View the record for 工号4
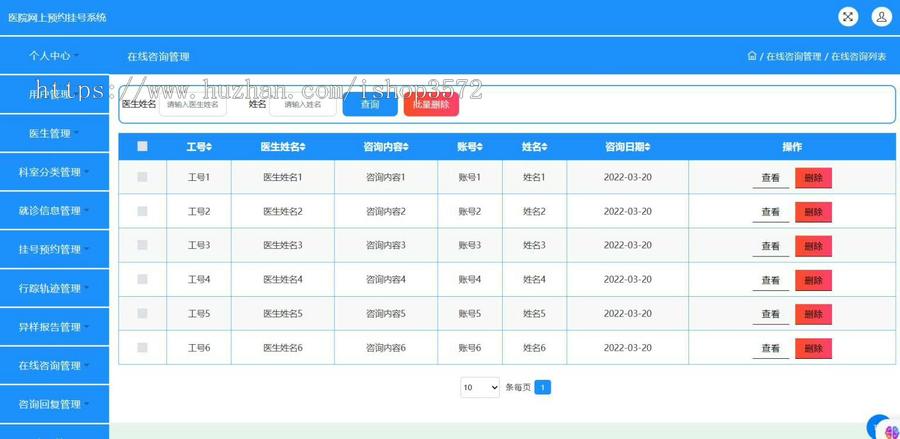Viewport: 900px width, 439px height. tap(770, 280)
